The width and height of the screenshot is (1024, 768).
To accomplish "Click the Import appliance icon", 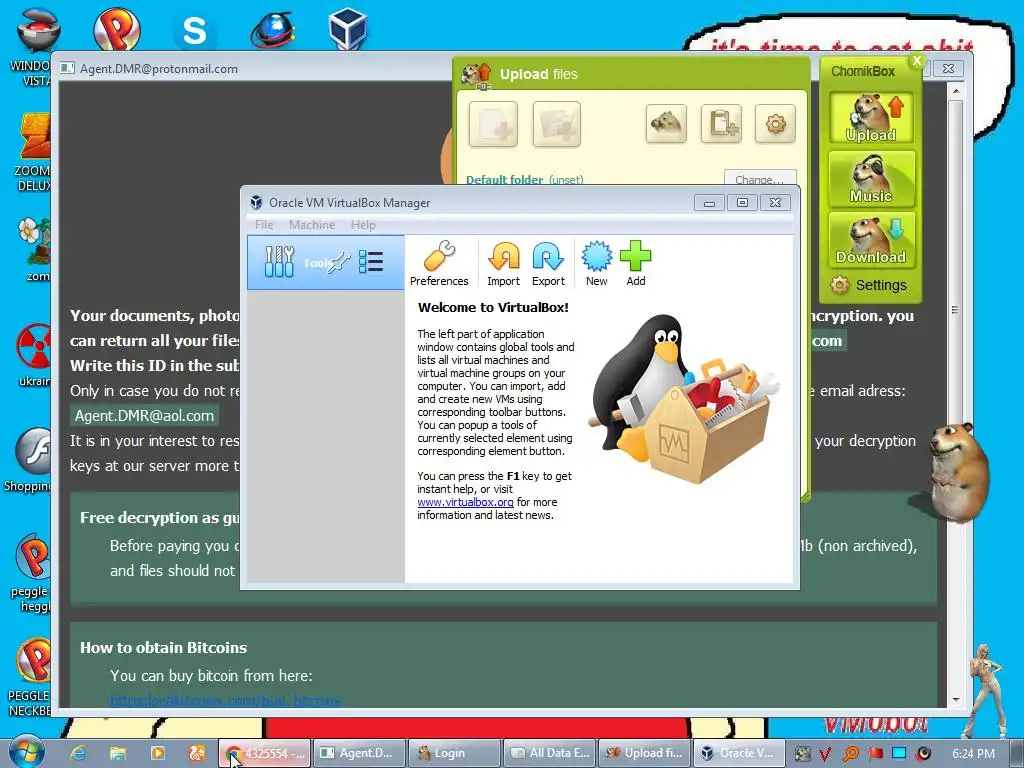I will (504, 264).
